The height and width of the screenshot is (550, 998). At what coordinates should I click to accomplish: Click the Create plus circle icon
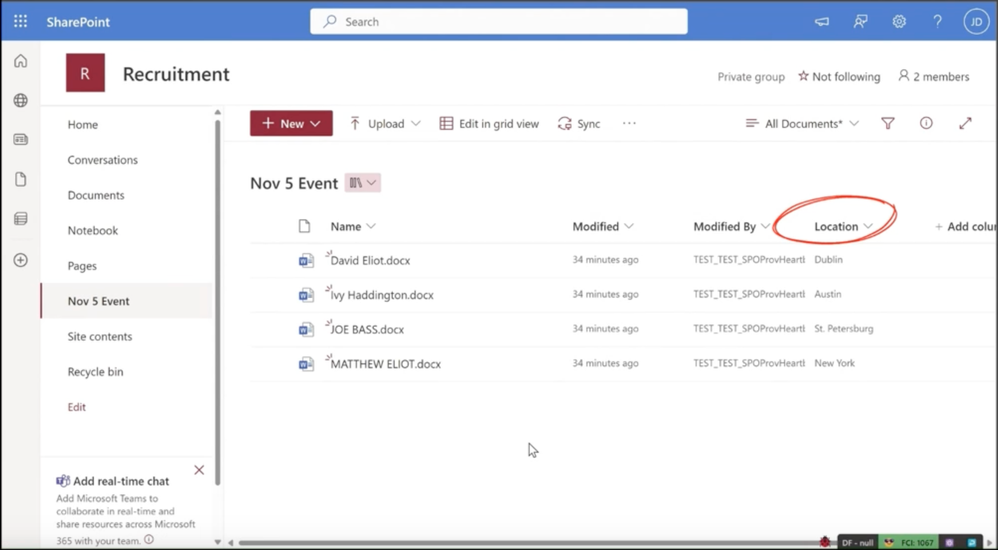tap(21, 260)
